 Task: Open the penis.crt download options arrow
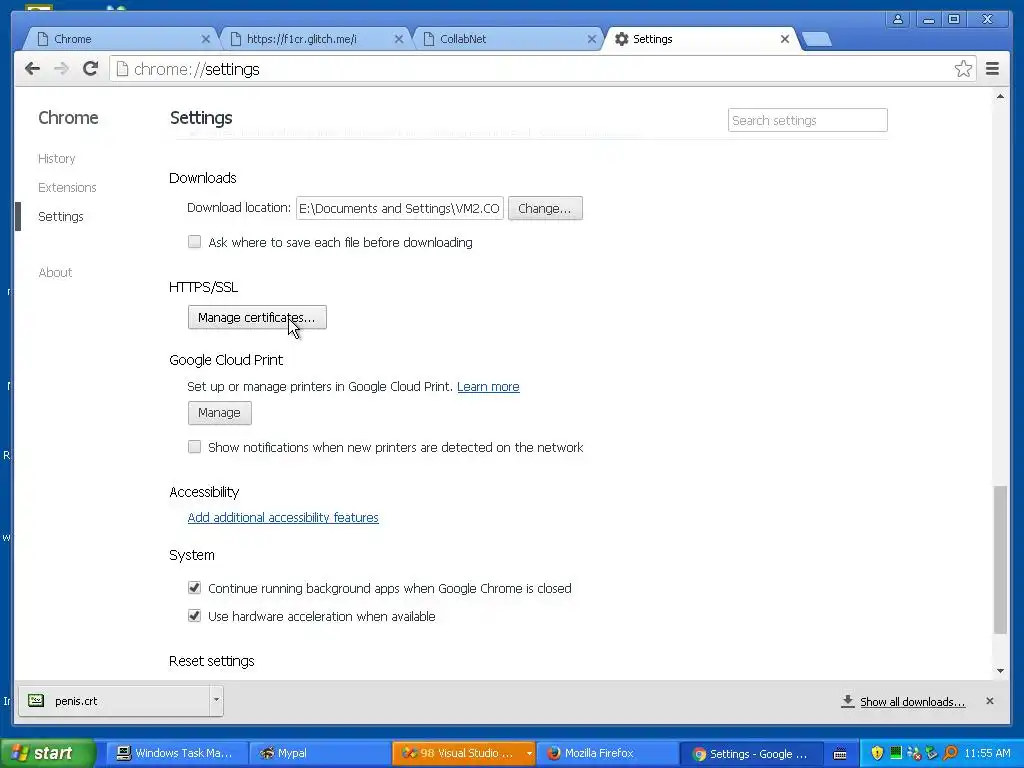point(216,701)
